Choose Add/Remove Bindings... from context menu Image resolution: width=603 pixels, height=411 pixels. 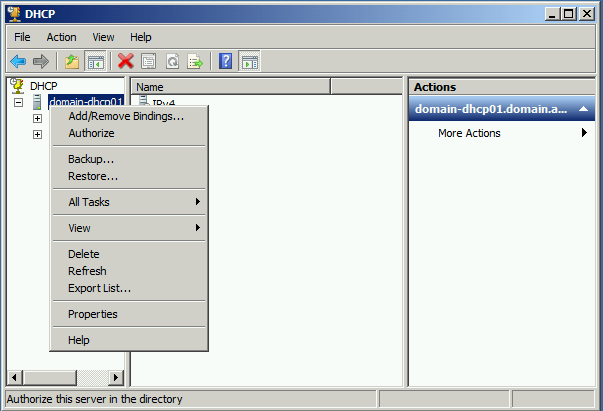pos(129,116)
